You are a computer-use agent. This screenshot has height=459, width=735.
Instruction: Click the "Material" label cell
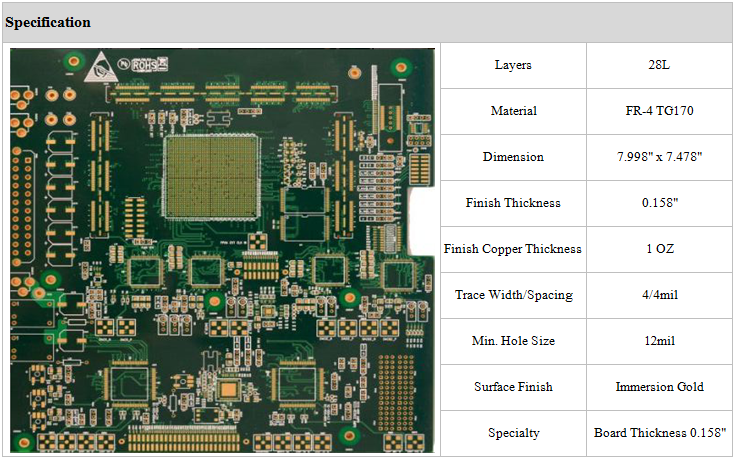coord(513,111)
